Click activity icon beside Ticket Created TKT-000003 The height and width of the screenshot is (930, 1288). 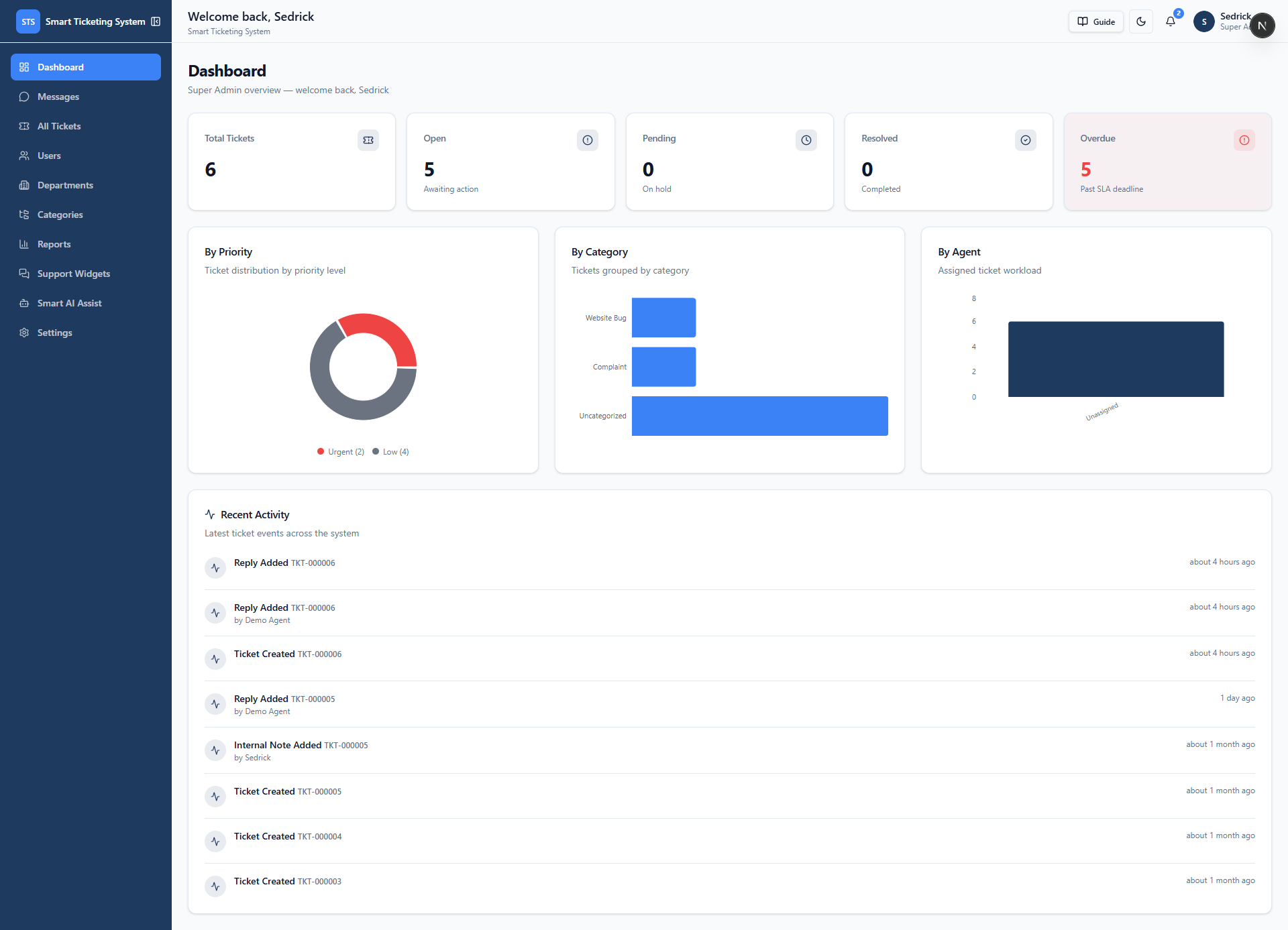click(x=215, y=886)
